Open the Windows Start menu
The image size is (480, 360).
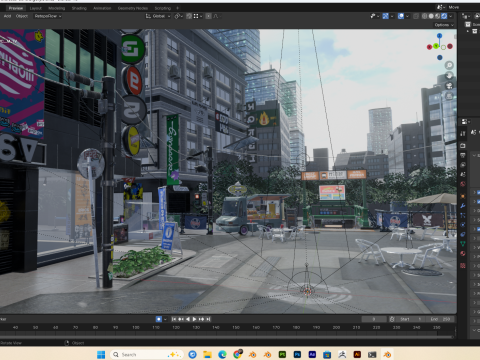tap(101, 354)
